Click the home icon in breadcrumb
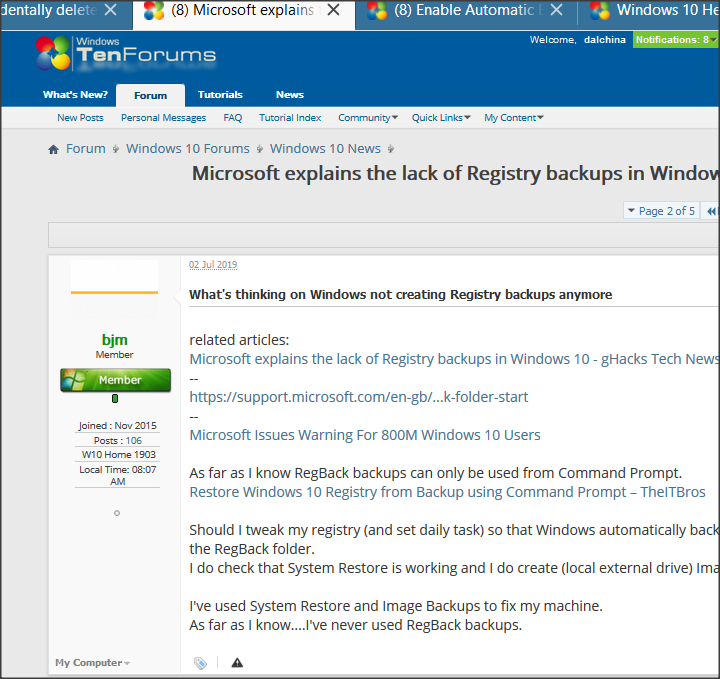720x679 pixels. tap(53, 149)
